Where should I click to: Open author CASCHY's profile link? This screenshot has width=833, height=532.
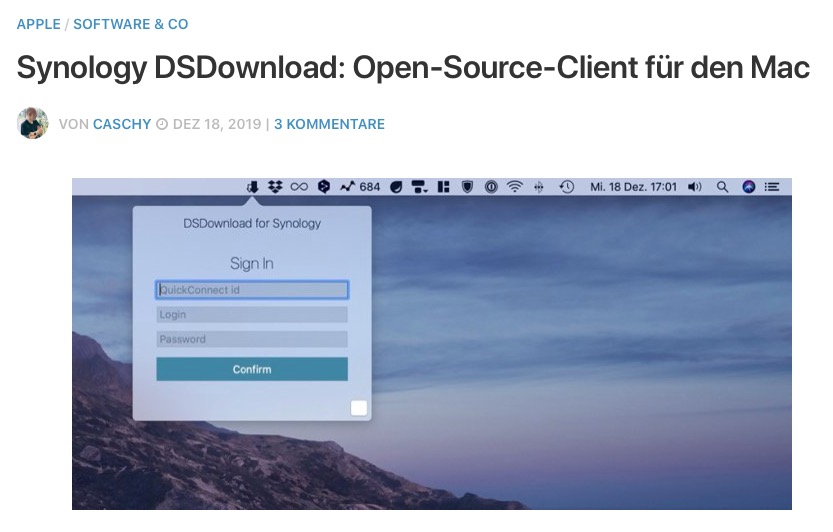[122, 124]
